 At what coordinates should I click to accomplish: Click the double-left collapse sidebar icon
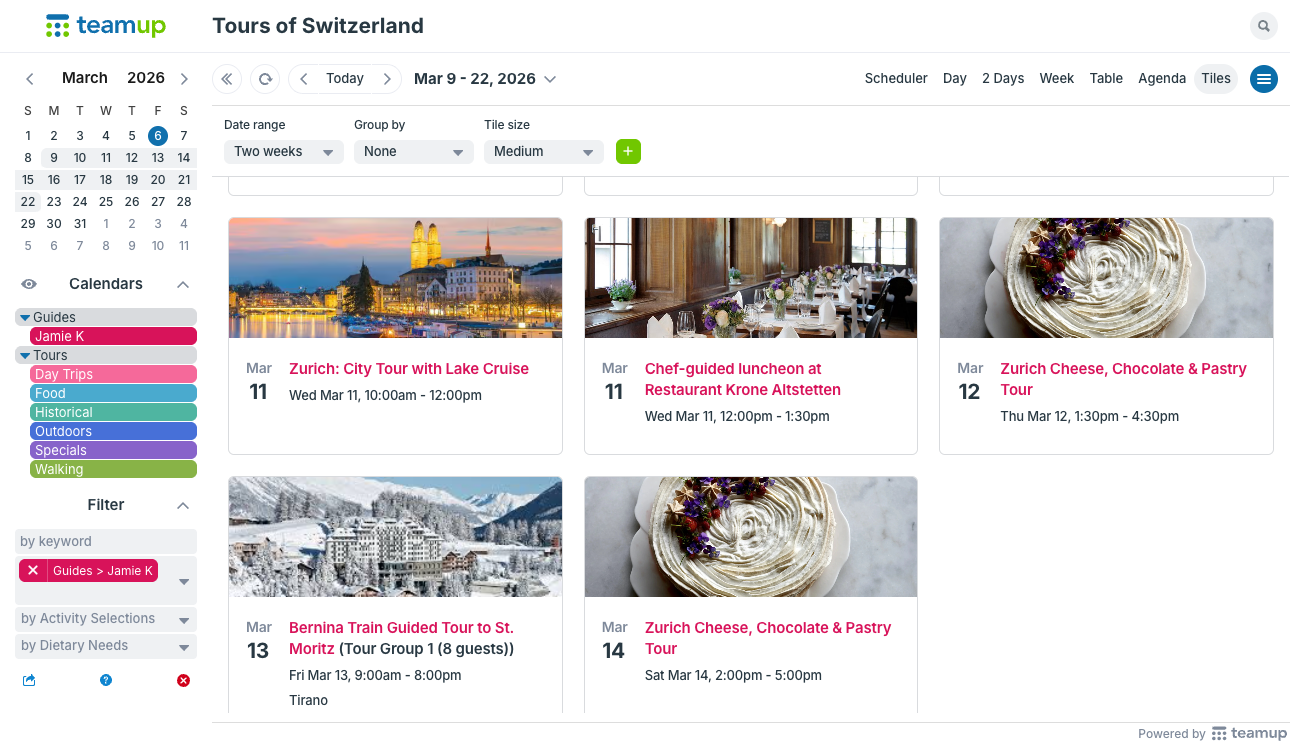click(227, 79)
